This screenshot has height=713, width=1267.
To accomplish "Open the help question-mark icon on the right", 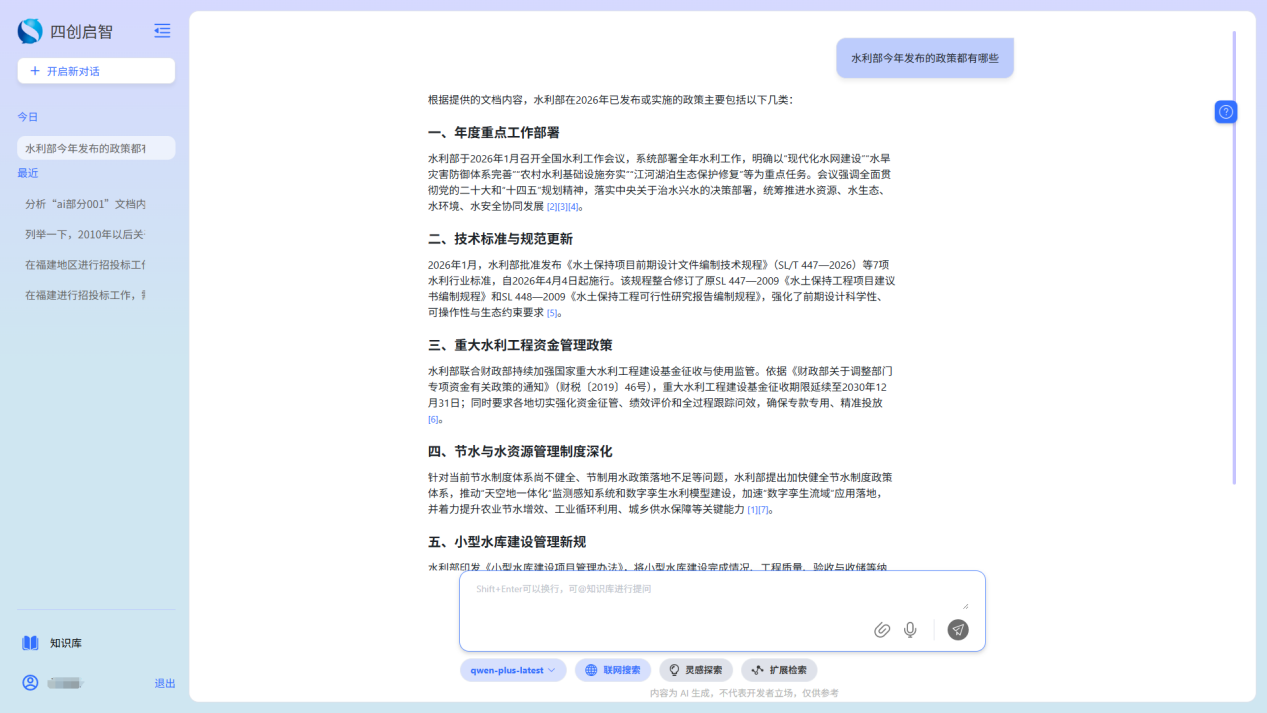I will pos(1225,111).
